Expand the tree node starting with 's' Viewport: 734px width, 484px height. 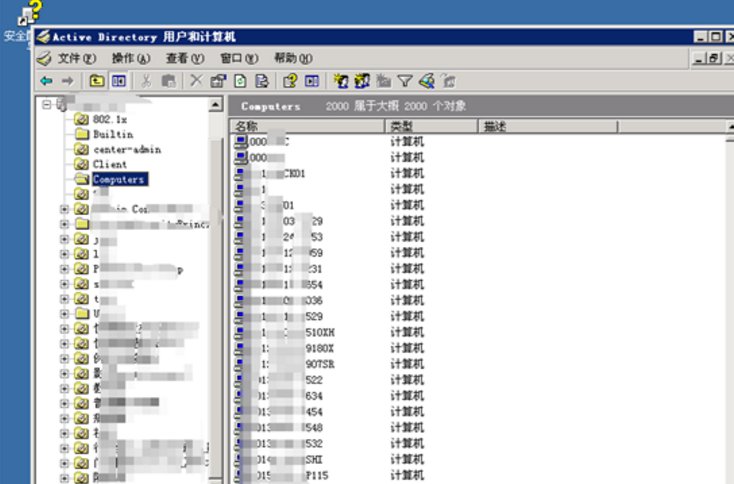coord(64,284)
